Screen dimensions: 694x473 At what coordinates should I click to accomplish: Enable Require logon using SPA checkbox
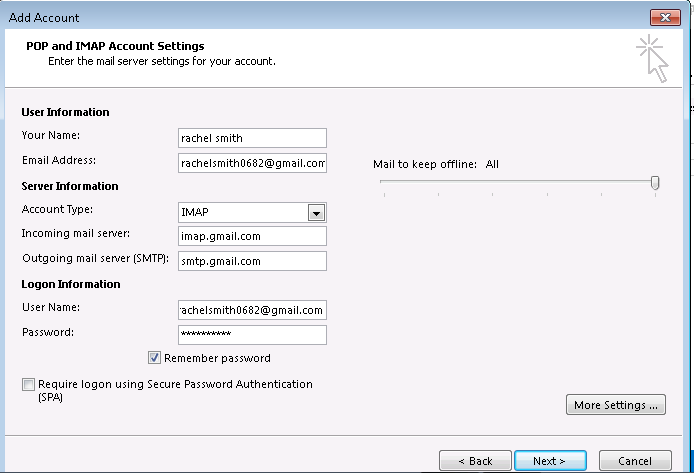click(x=28, y=384)
